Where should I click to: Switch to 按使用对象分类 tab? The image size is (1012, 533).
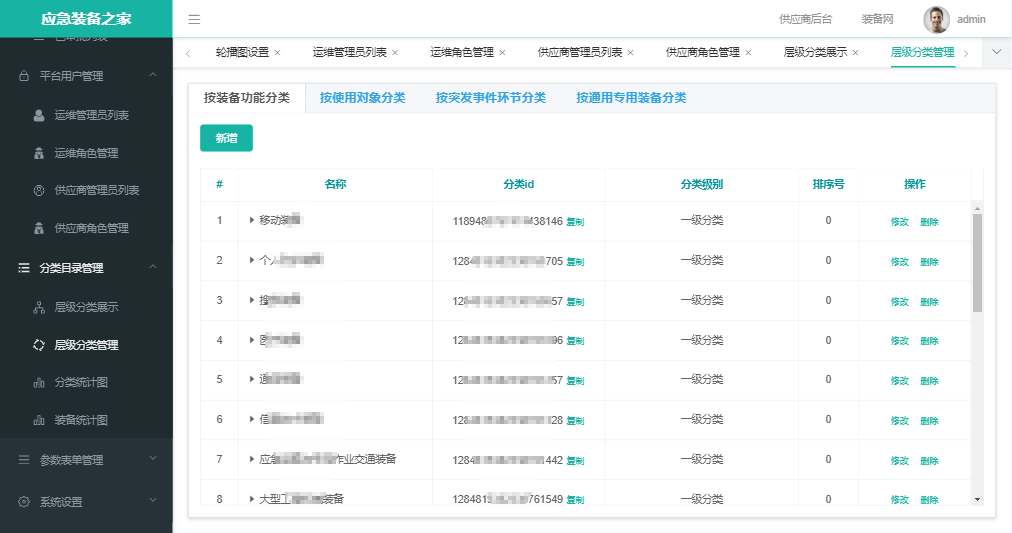[362, 98]
